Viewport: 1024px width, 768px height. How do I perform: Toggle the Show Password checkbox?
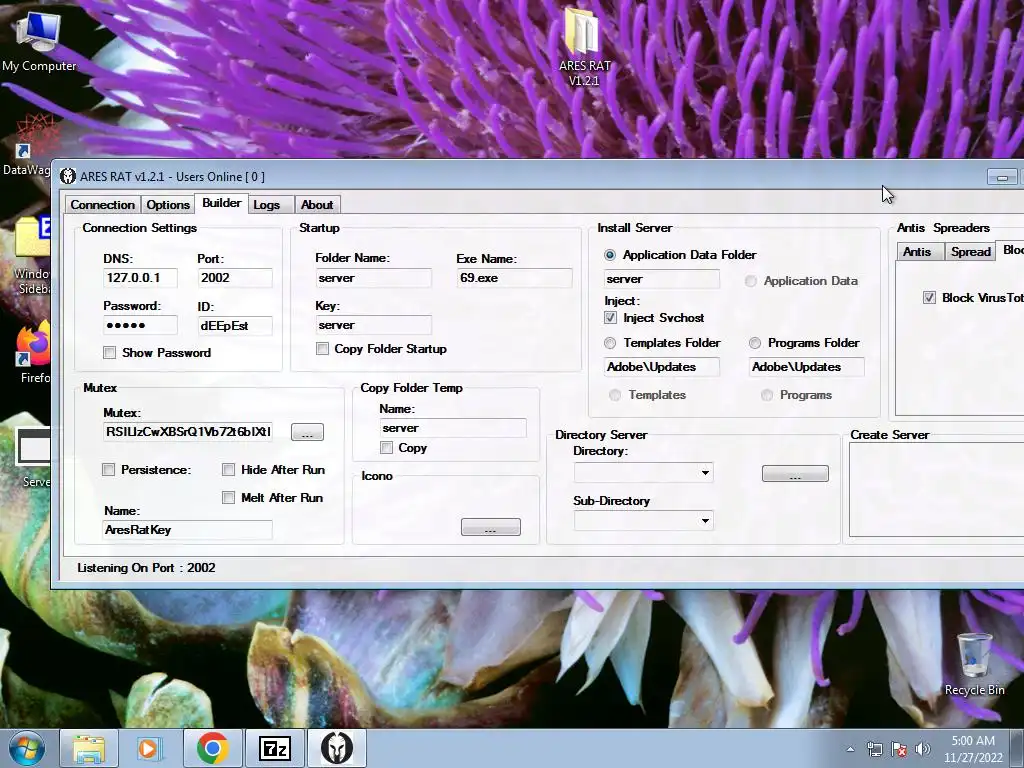click(x=109, y=353)
